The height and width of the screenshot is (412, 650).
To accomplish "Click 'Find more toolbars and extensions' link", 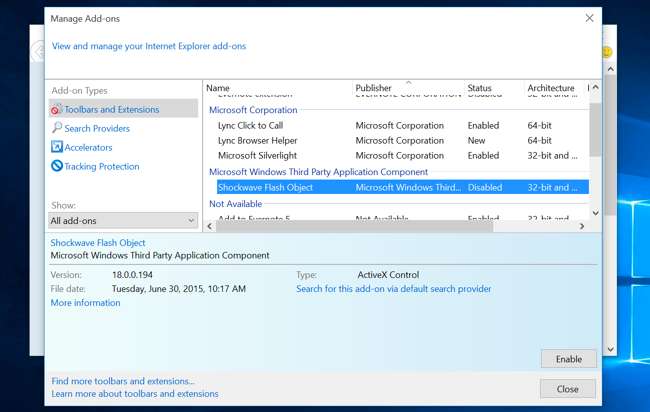I will (x=122, y=381).
